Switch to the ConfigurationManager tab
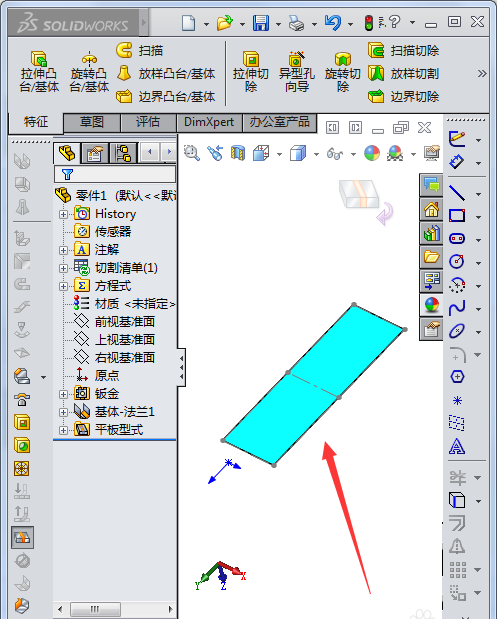The height and width of the screenshot is (619, 497). click(x=123, y=153)
